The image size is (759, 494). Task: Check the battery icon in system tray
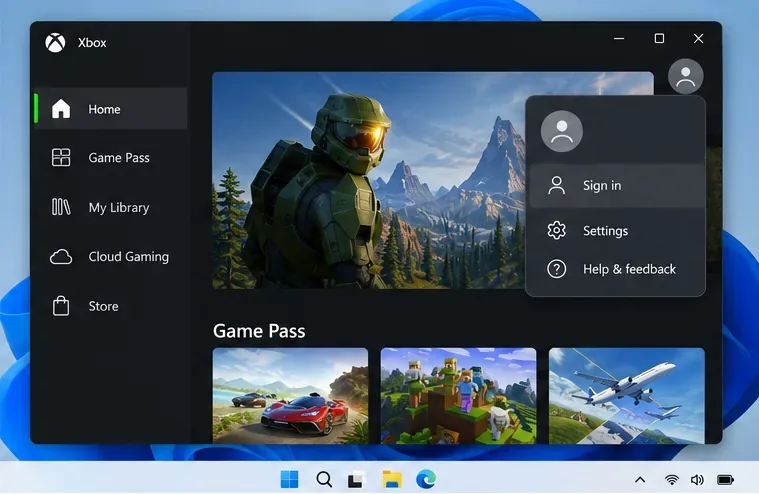[725, 479]
